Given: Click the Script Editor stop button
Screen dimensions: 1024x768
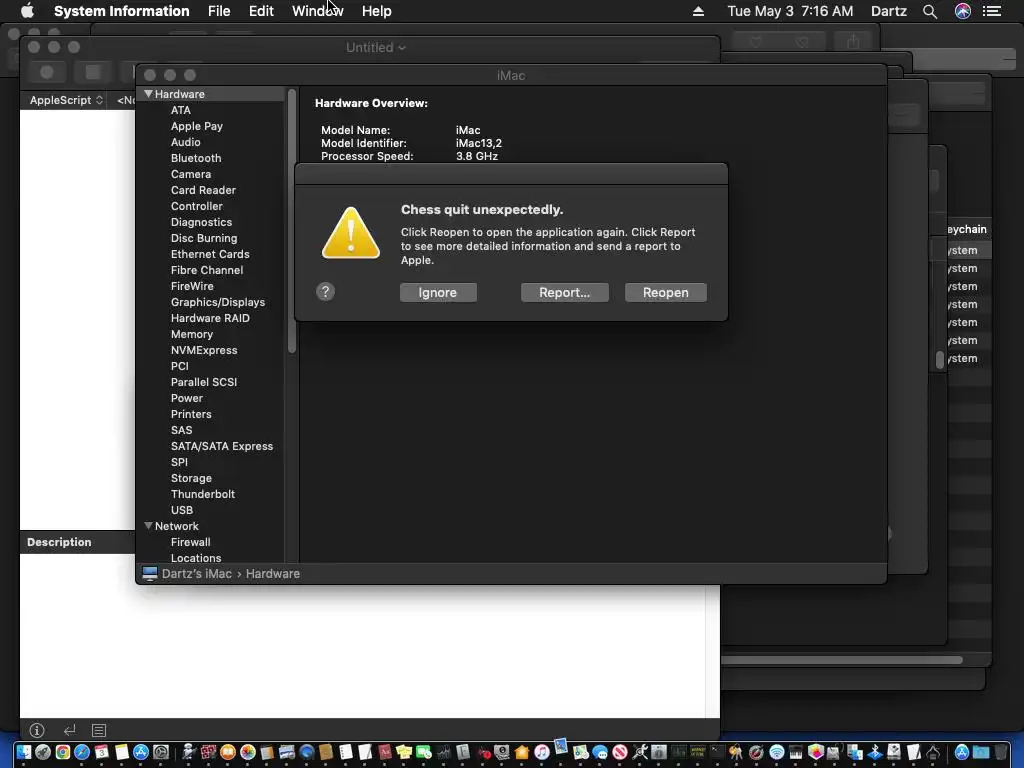Looking at the screenshot, I should pyautogui.click(x=93, y=72).
